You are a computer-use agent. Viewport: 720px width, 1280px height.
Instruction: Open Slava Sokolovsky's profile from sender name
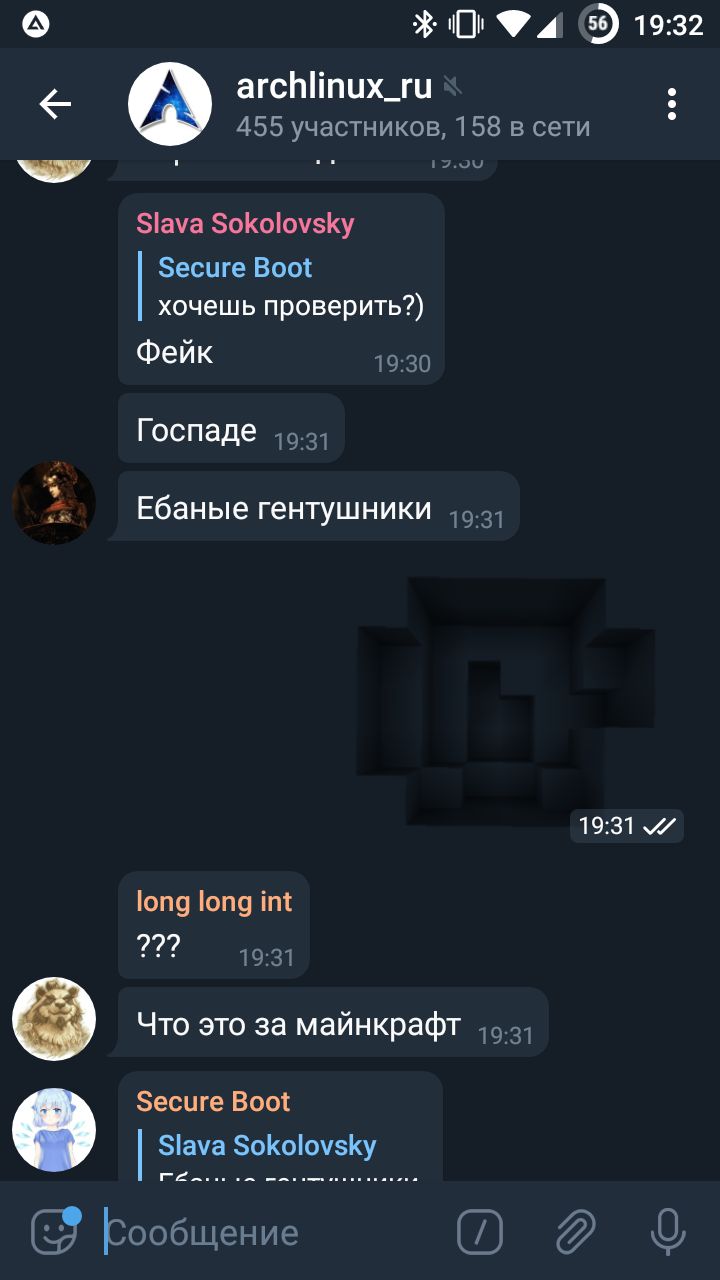coord(245,223)
